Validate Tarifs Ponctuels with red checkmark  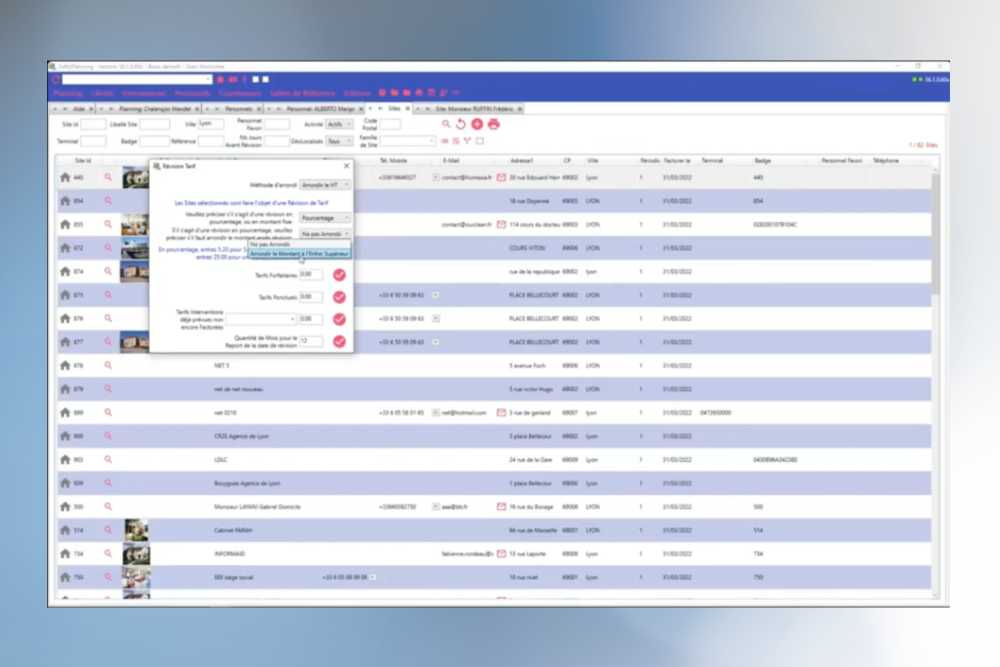click(339, 297)
